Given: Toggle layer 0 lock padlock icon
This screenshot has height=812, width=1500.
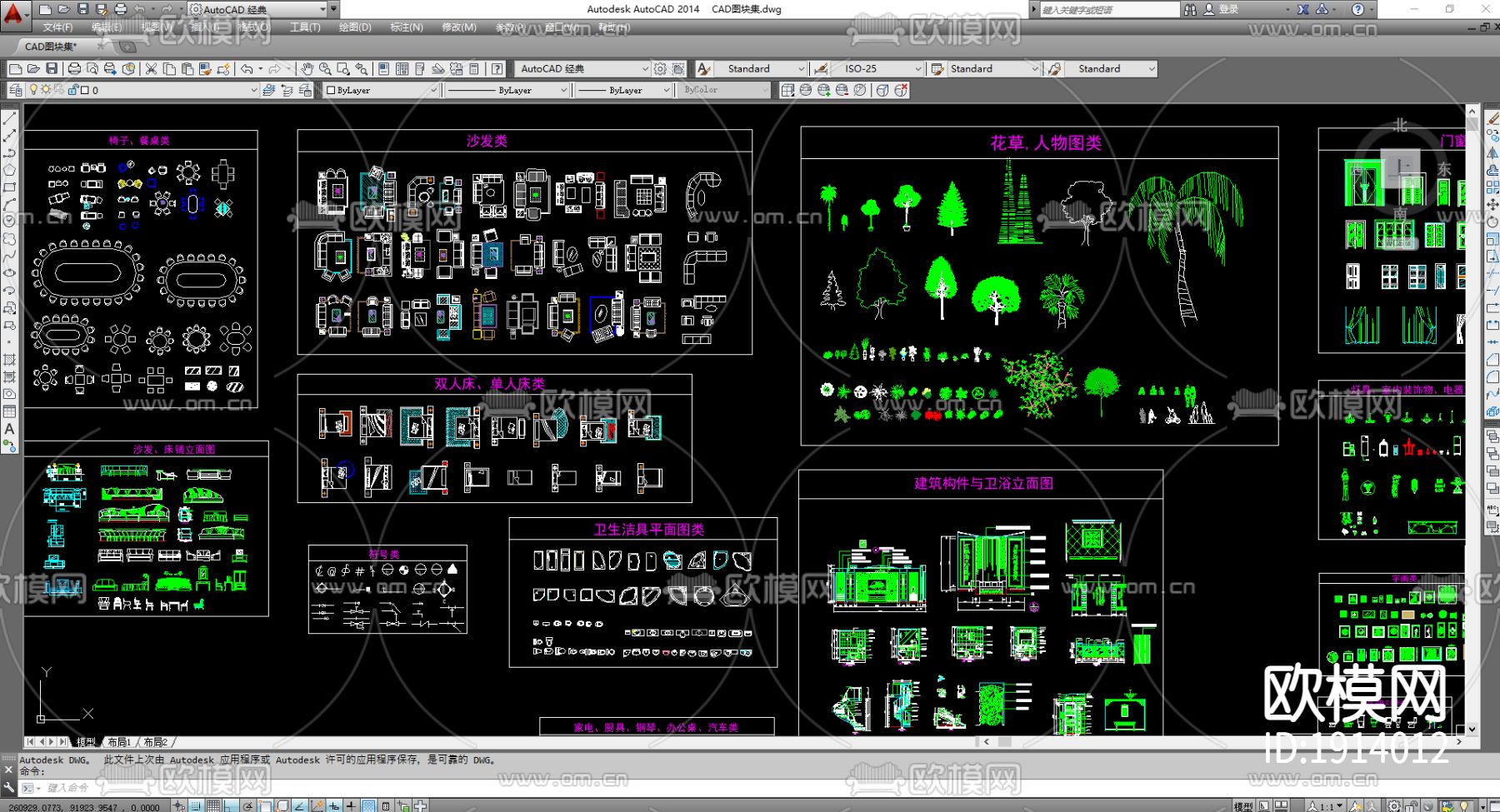Looking at the screenshot, I should [x=73, y=90].
